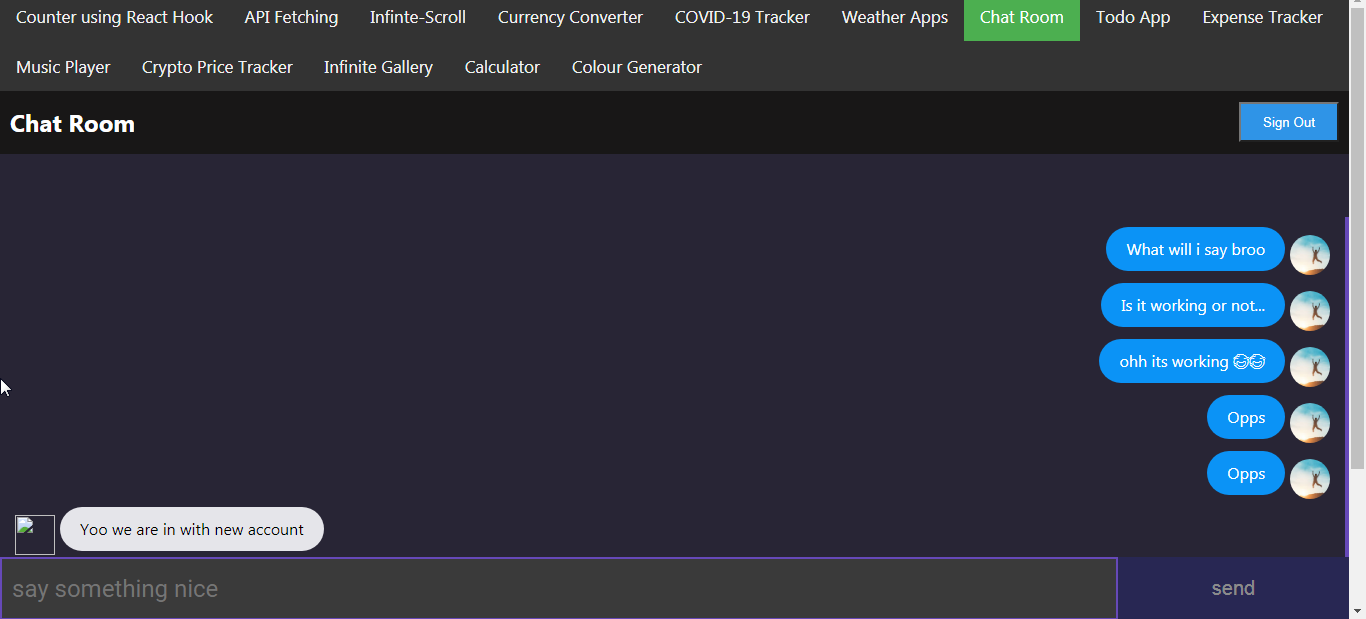Go to Currency Converter tab
This screenshot has height=619, width=1366.
pos(570,17)
